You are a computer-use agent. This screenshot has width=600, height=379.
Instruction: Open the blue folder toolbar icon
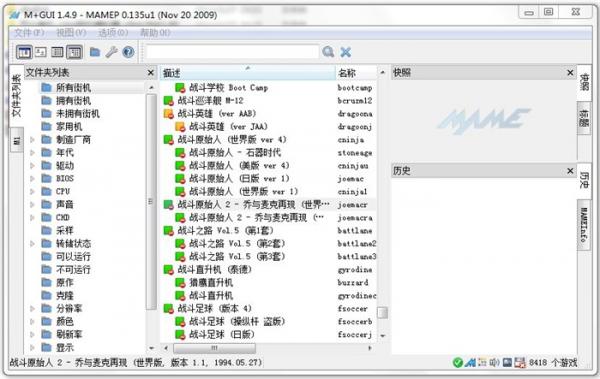tap(95, 52)
